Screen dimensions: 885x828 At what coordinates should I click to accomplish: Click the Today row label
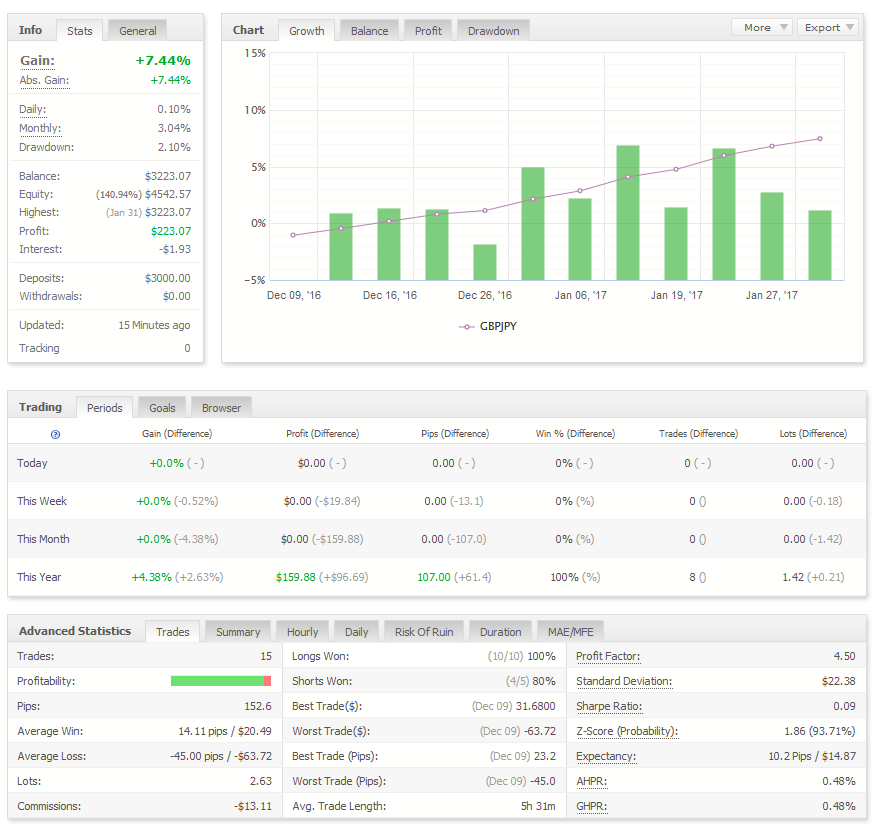pyautogui.click(x=32, y=463)
